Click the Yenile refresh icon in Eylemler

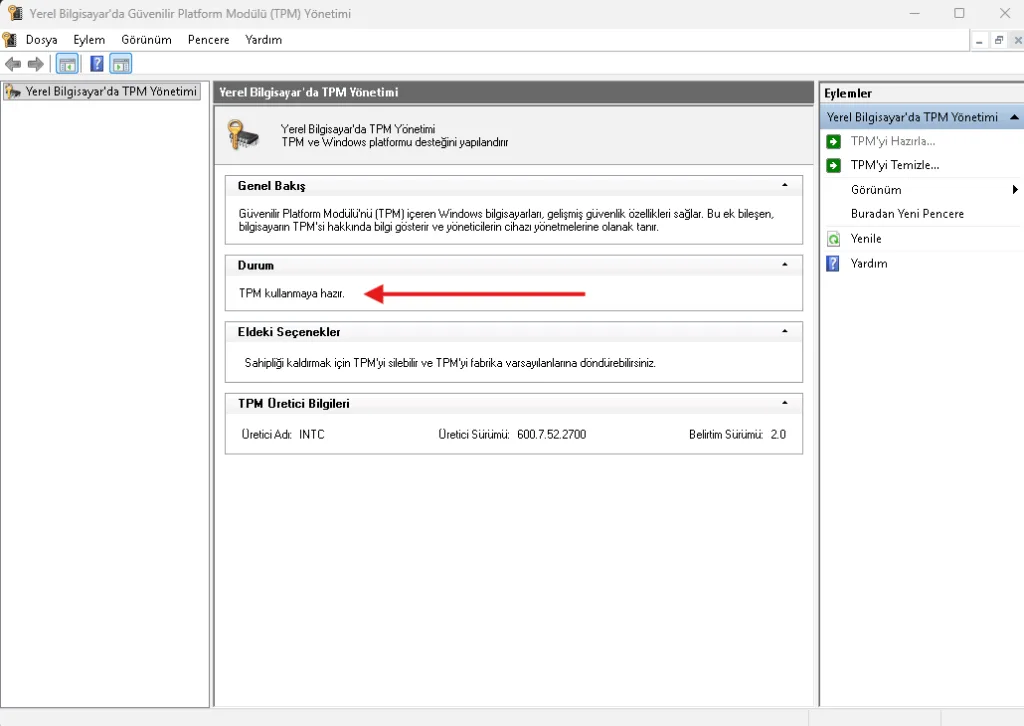833,239
